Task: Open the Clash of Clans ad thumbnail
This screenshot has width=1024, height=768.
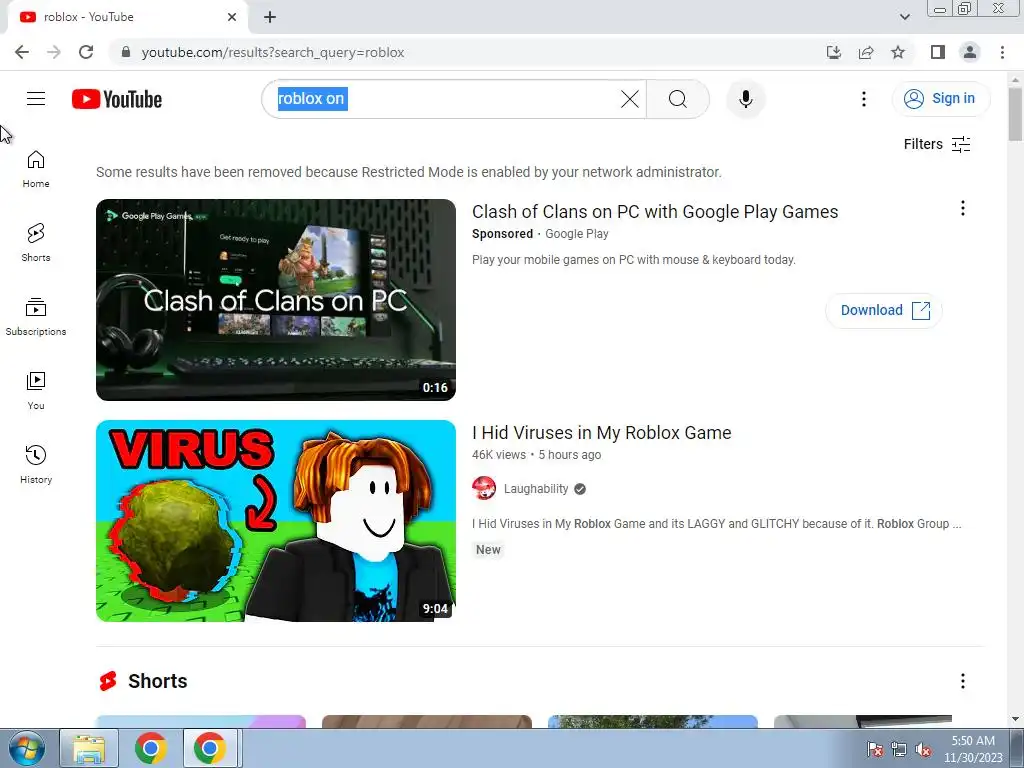Action: (276, 300)
